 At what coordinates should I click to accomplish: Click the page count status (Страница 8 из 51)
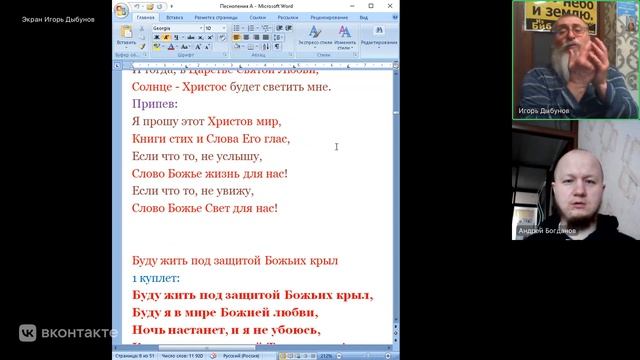[135, 356]
